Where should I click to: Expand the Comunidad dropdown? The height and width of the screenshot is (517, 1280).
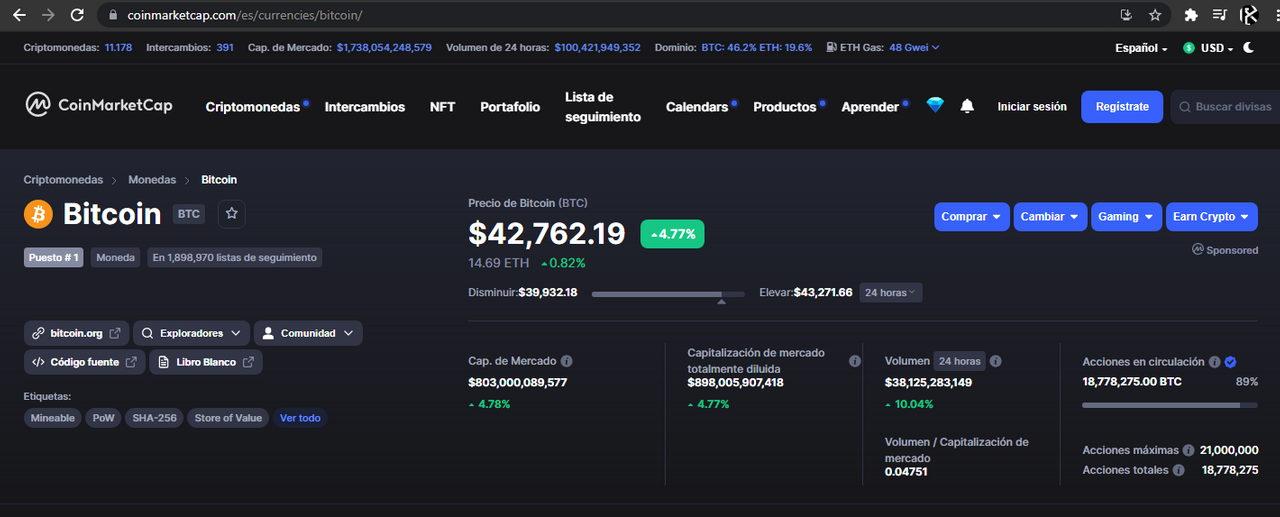(308, 333)
